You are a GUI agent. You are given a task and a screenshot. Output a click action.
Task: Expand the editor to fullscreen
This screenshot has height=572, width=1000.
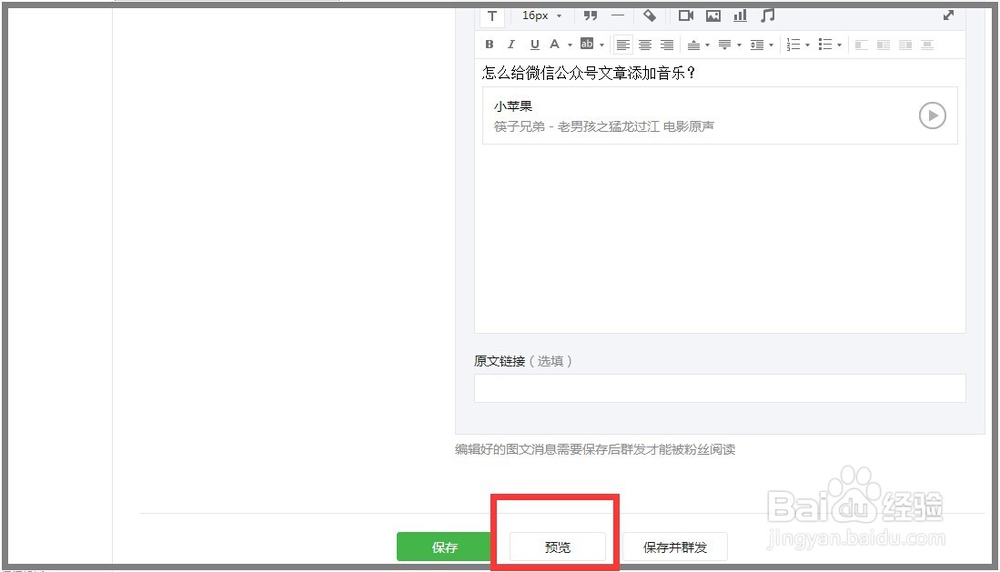coord(948,15)
